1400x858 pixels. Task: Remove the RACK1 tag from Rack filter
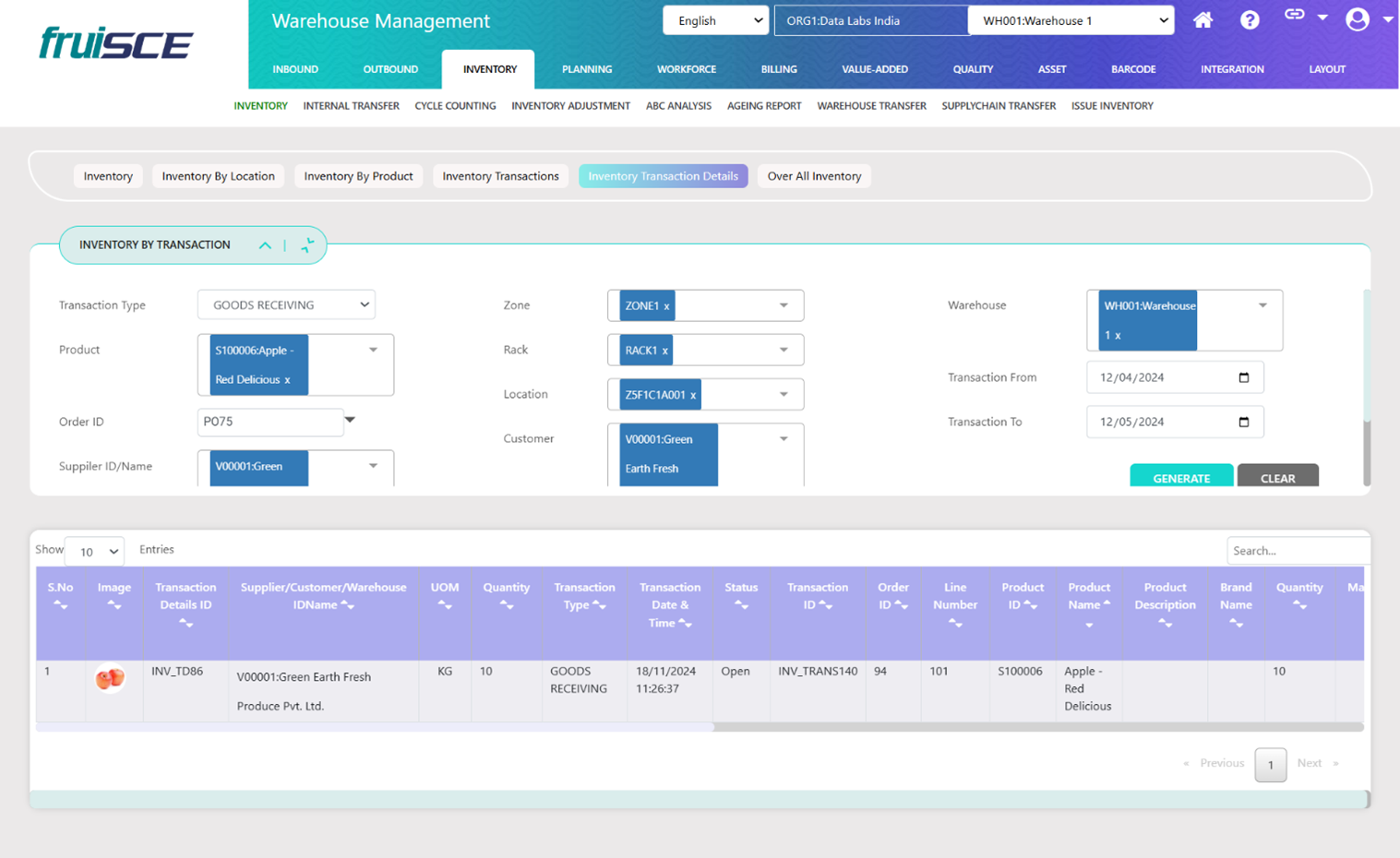[664, 351]
